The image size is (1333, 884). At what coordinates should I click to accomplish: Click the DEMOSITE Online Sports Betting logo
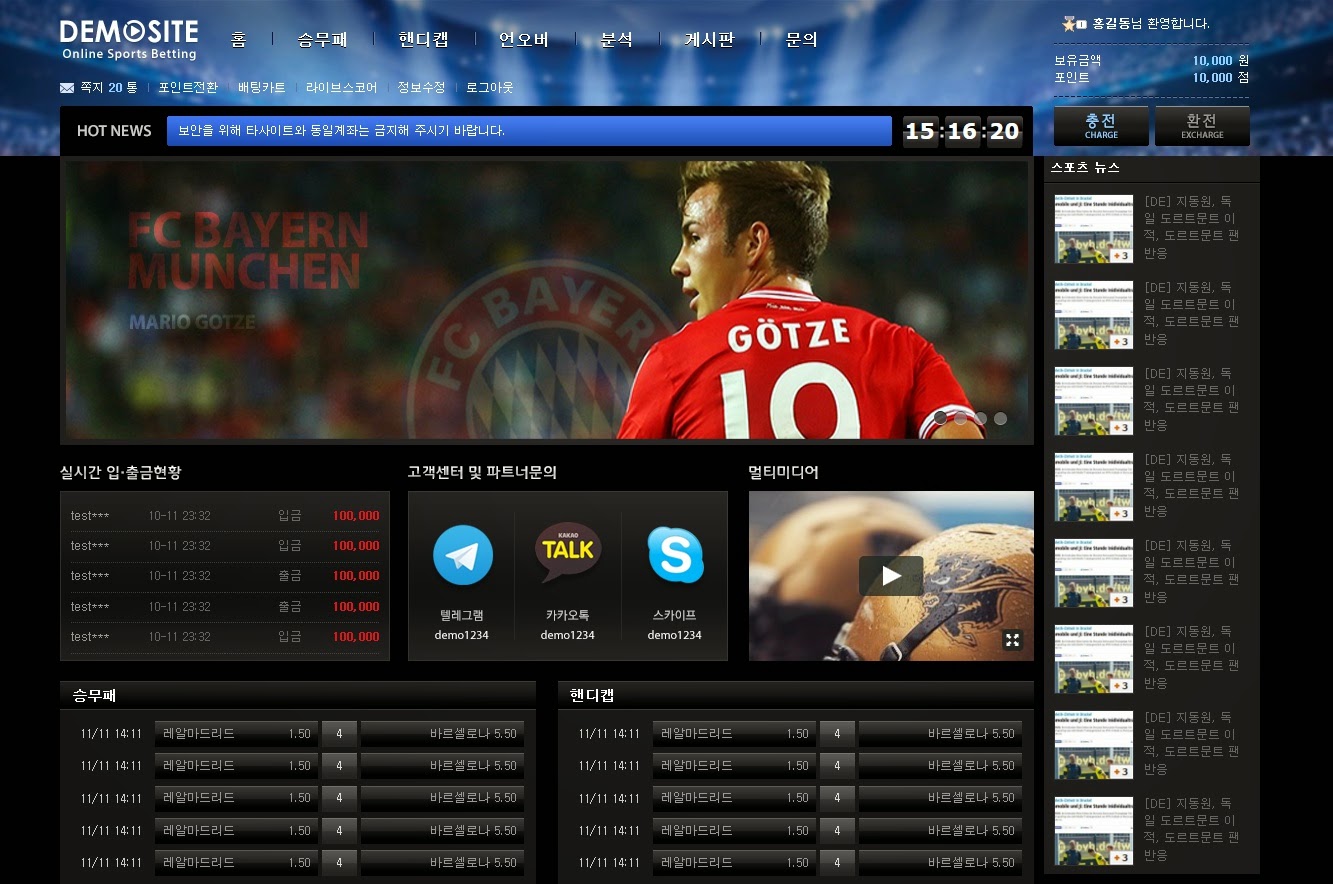point(129,40)
